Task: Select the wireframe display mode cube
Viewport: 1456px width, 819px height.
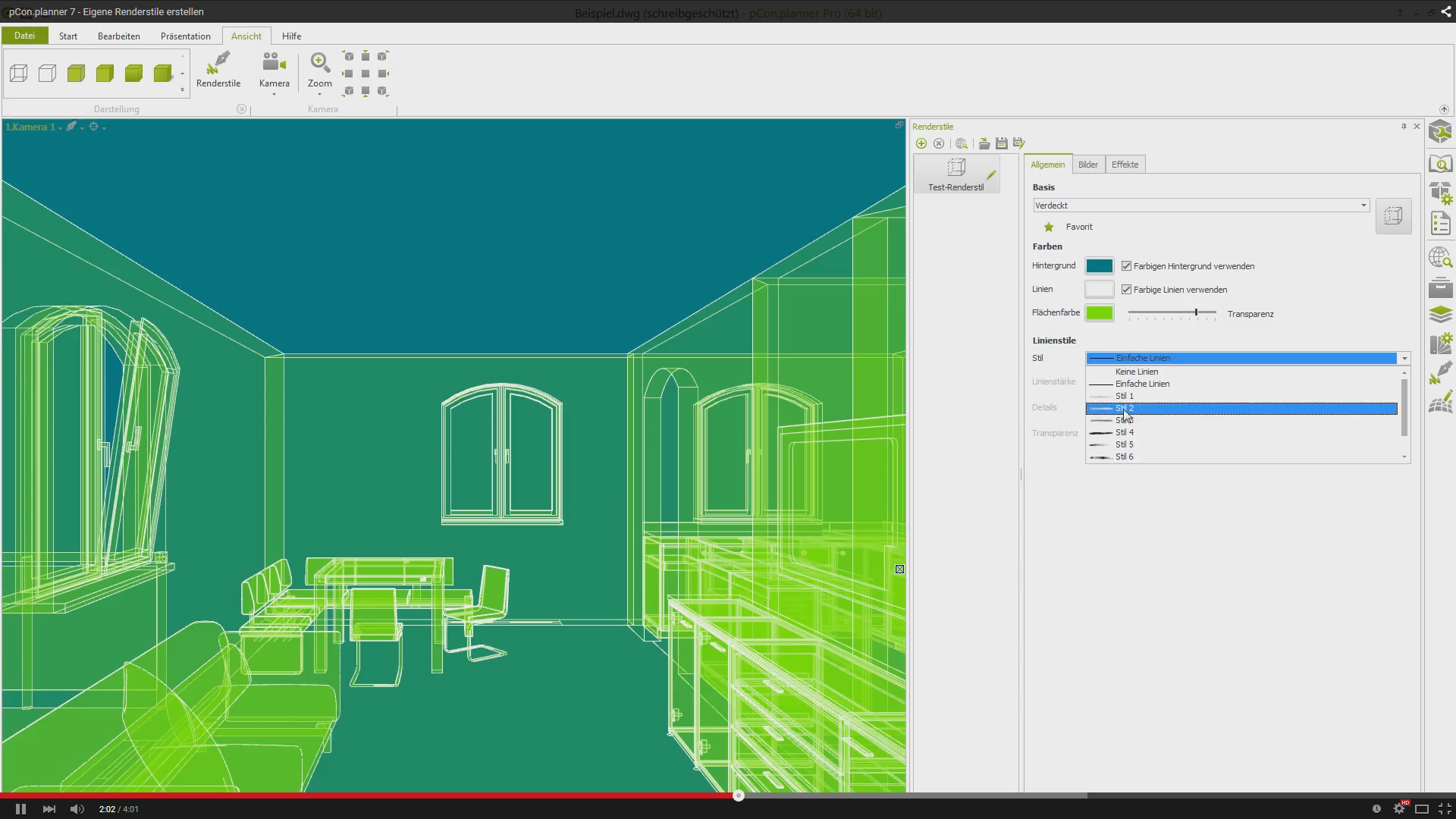Action: 19,74
